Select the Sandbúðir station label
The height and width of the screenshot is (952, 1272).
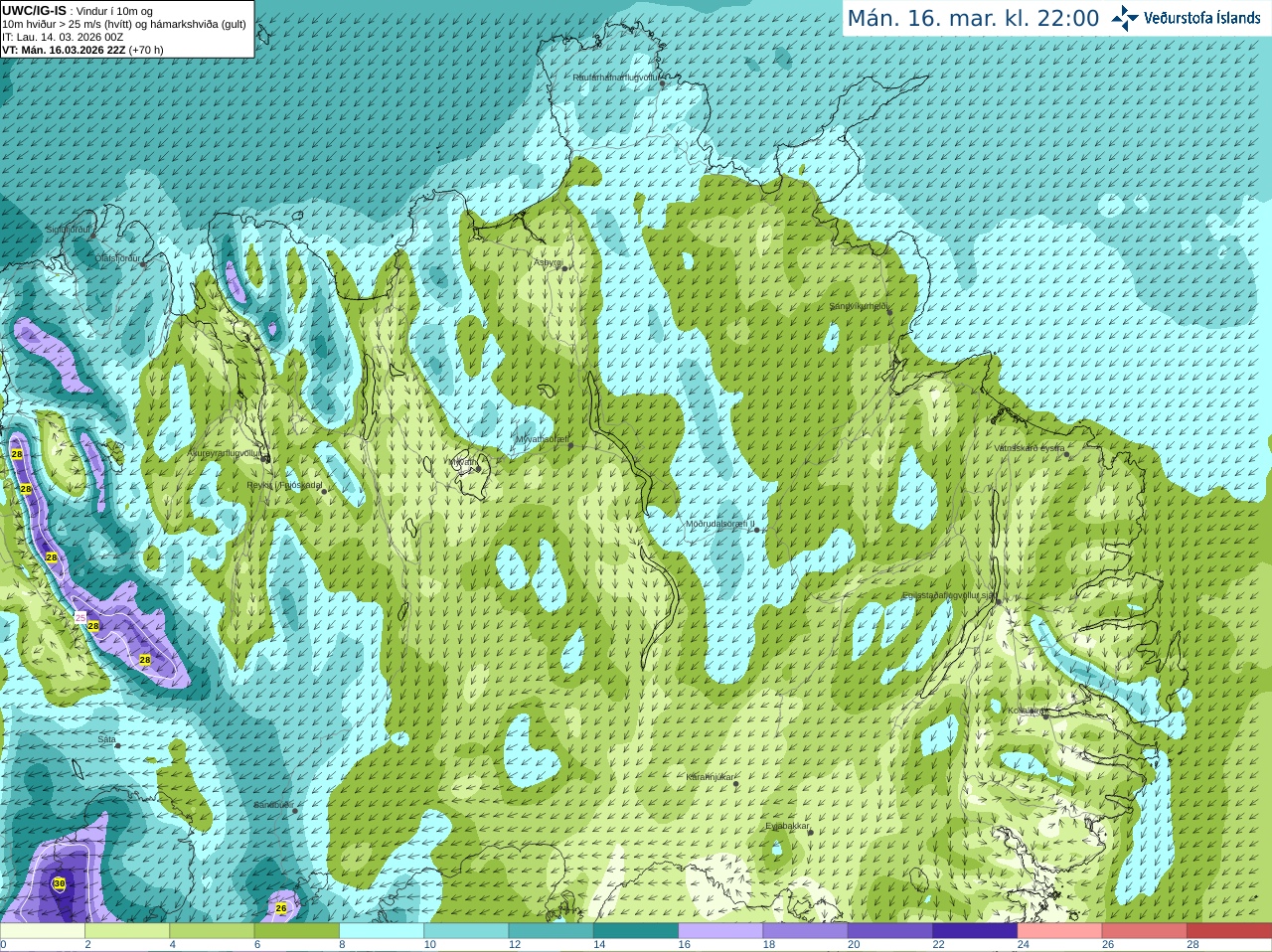pos(273,805)
